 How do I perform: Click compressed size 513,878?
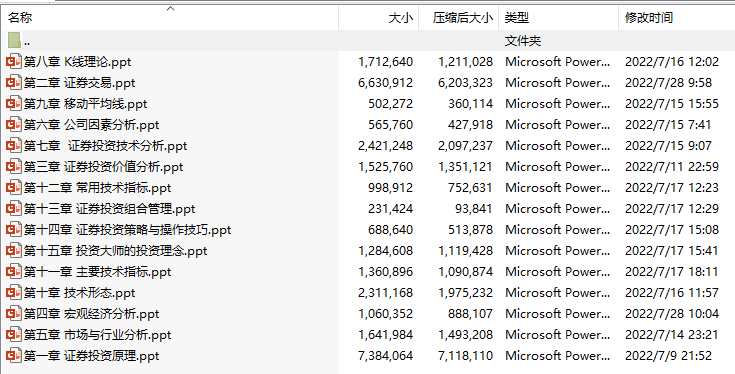(x=470, y=230)
